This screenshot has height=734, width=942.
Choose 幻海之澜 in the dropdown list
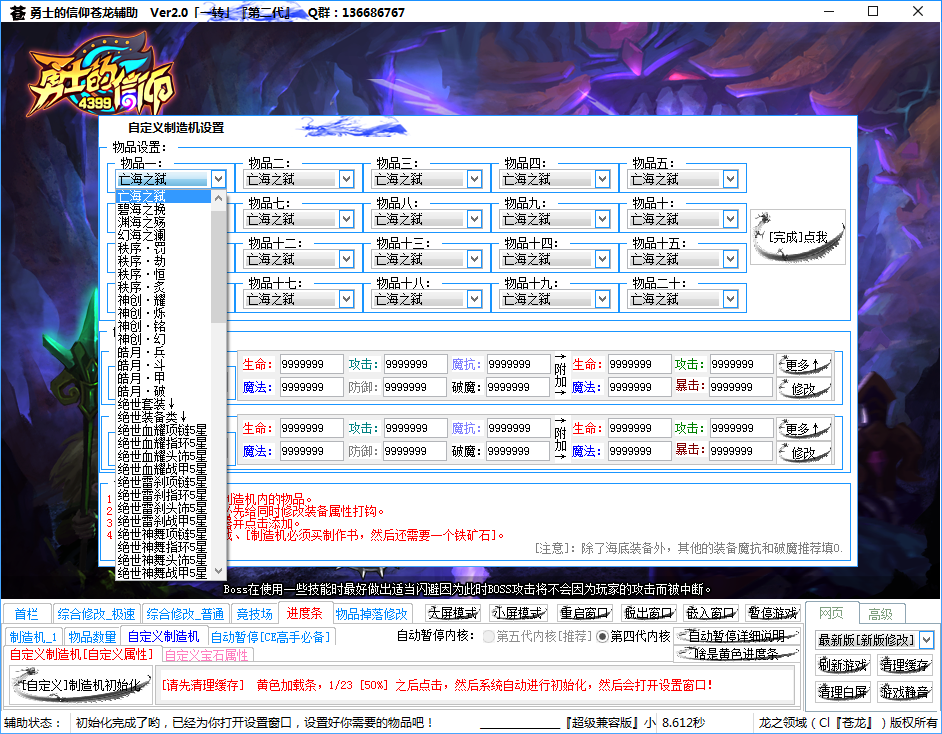163,235
